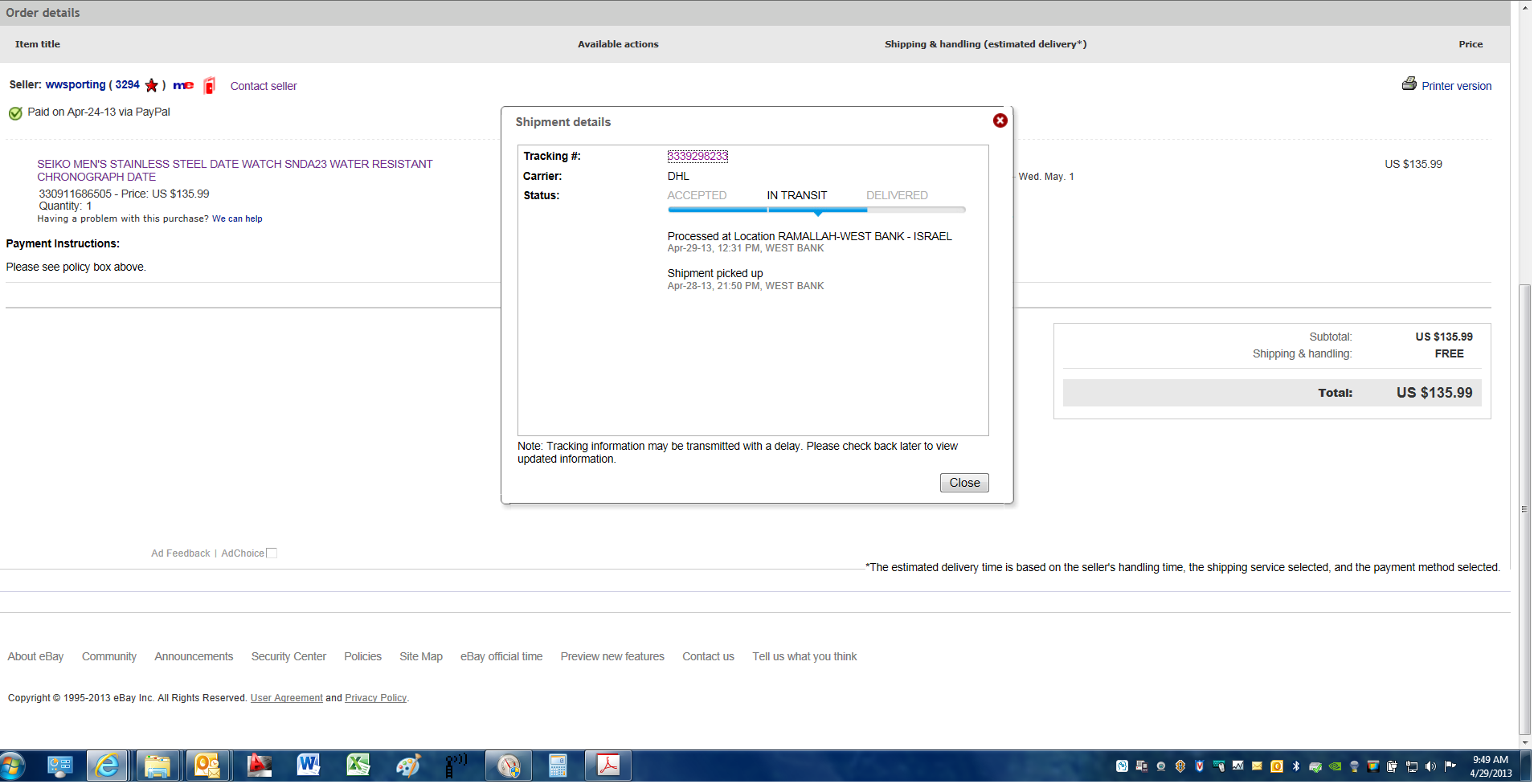The image size is (1534, 784).
Task: Toggle the AdChoice checkbox
Action: point(272,553)
